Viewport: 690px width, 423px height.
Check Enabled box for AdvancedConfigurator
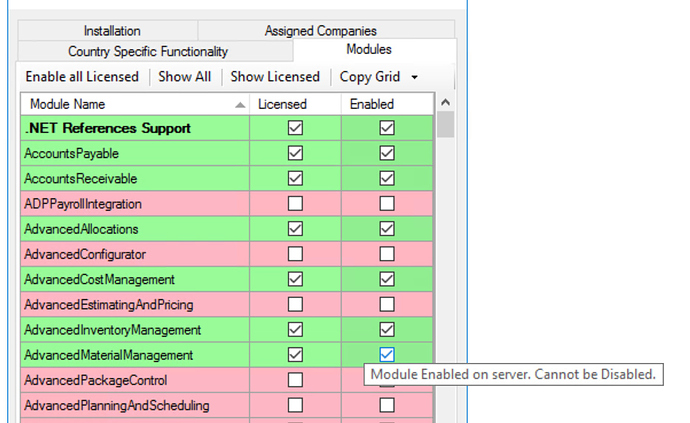click(x=387, y=254)
